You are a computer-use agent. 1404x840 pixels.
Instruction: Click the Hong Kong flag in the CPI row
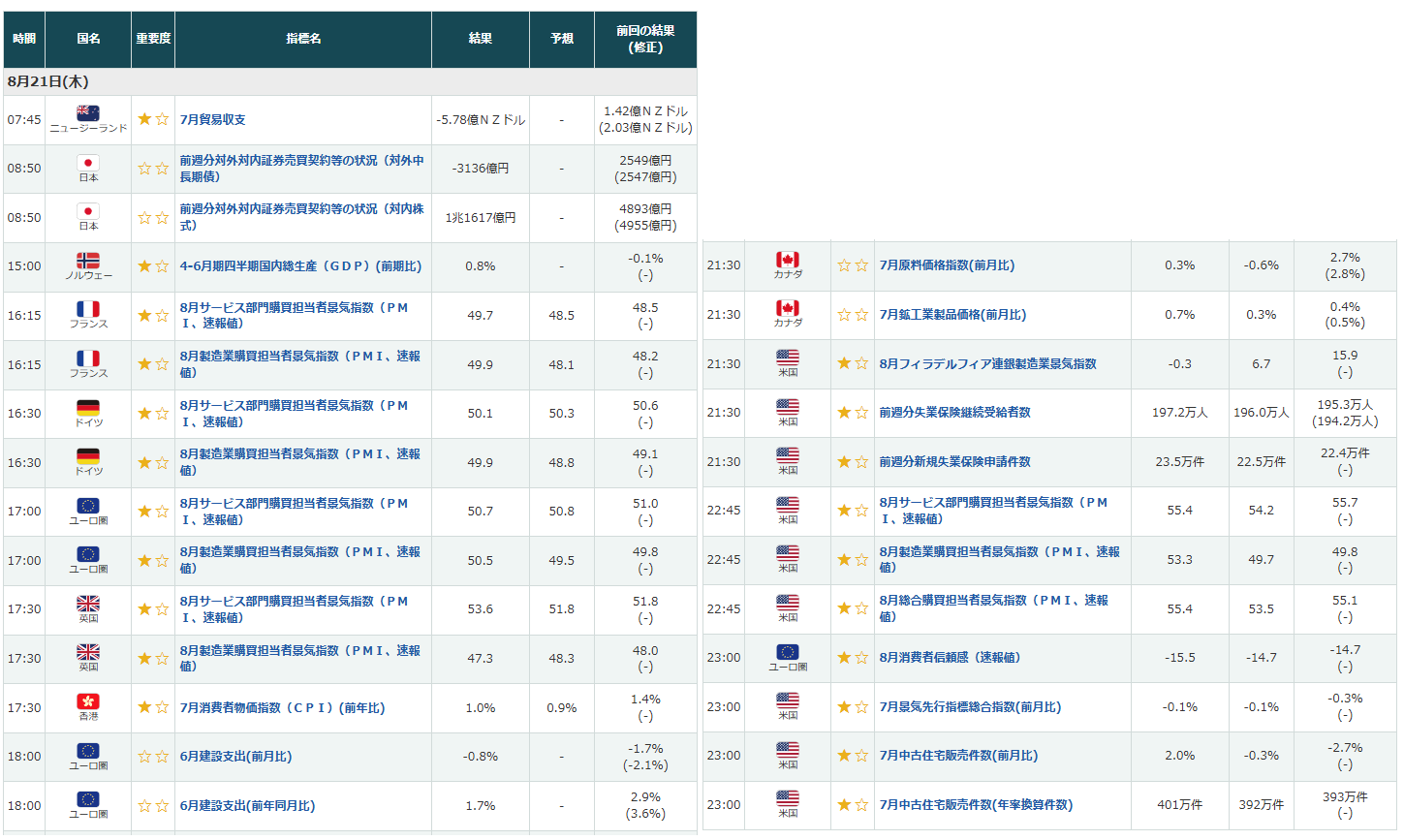point(88,701)
